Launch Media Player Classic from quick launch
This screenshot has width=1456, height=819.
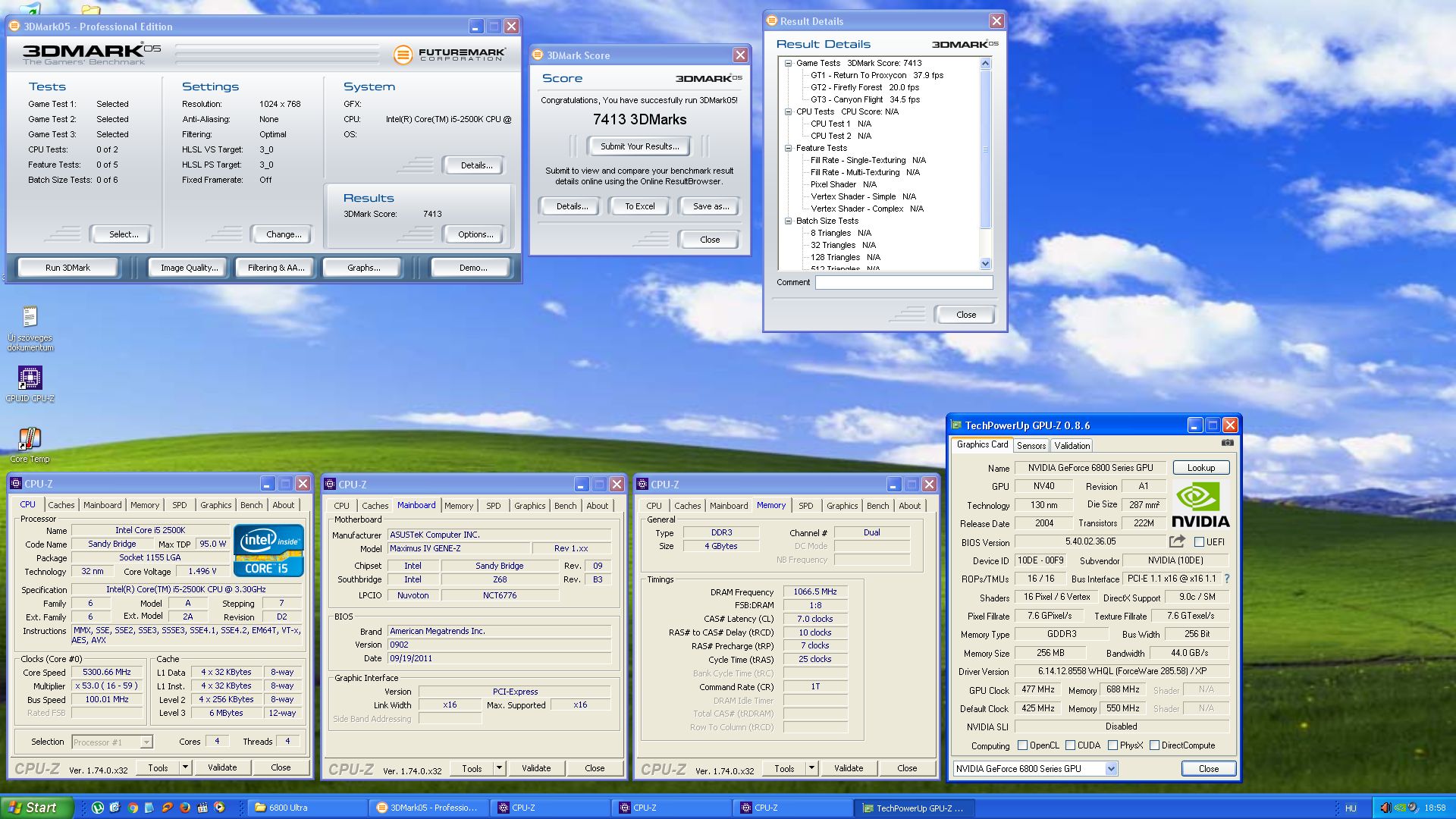pyautogui.click(x=202, y=808)
